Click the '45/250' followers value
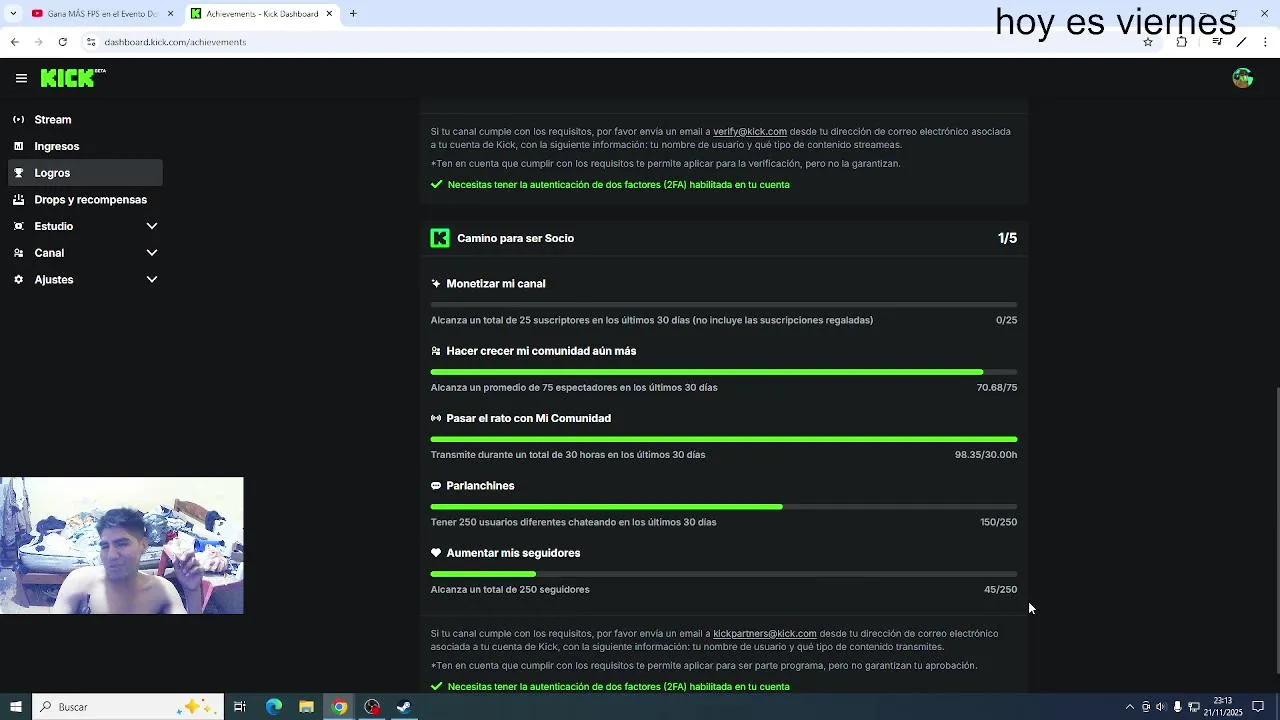 click(x=1001, y=589)
